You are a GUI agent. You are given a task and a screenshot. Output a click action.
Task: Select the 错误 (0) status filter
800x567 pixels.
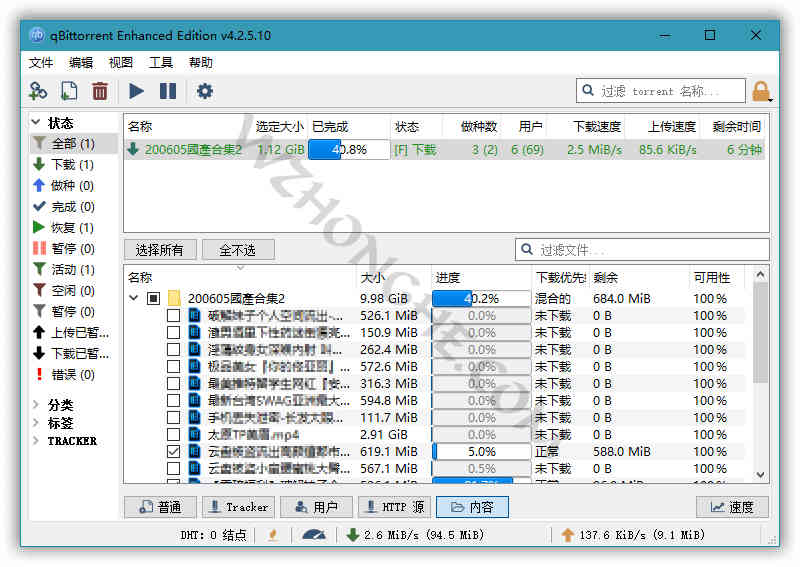coord(63,375)
